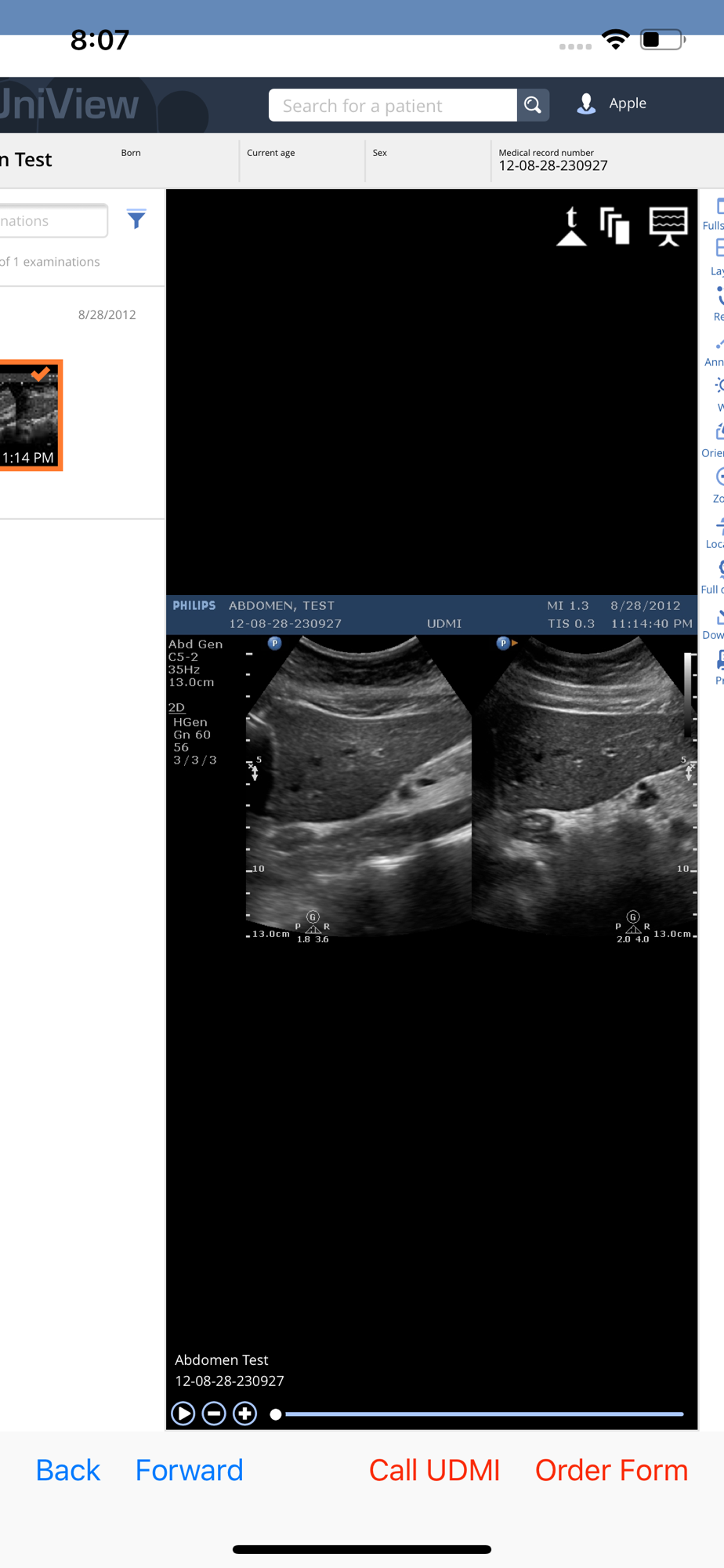Click the Wi-Fi status icon
724x1568 pixels.
tap(616, 39)
